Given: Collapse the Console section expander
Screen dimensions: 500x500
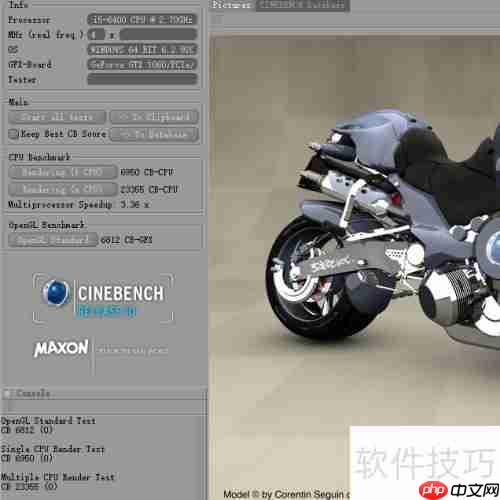Looking at the screenshot, I should coord(6,394).
